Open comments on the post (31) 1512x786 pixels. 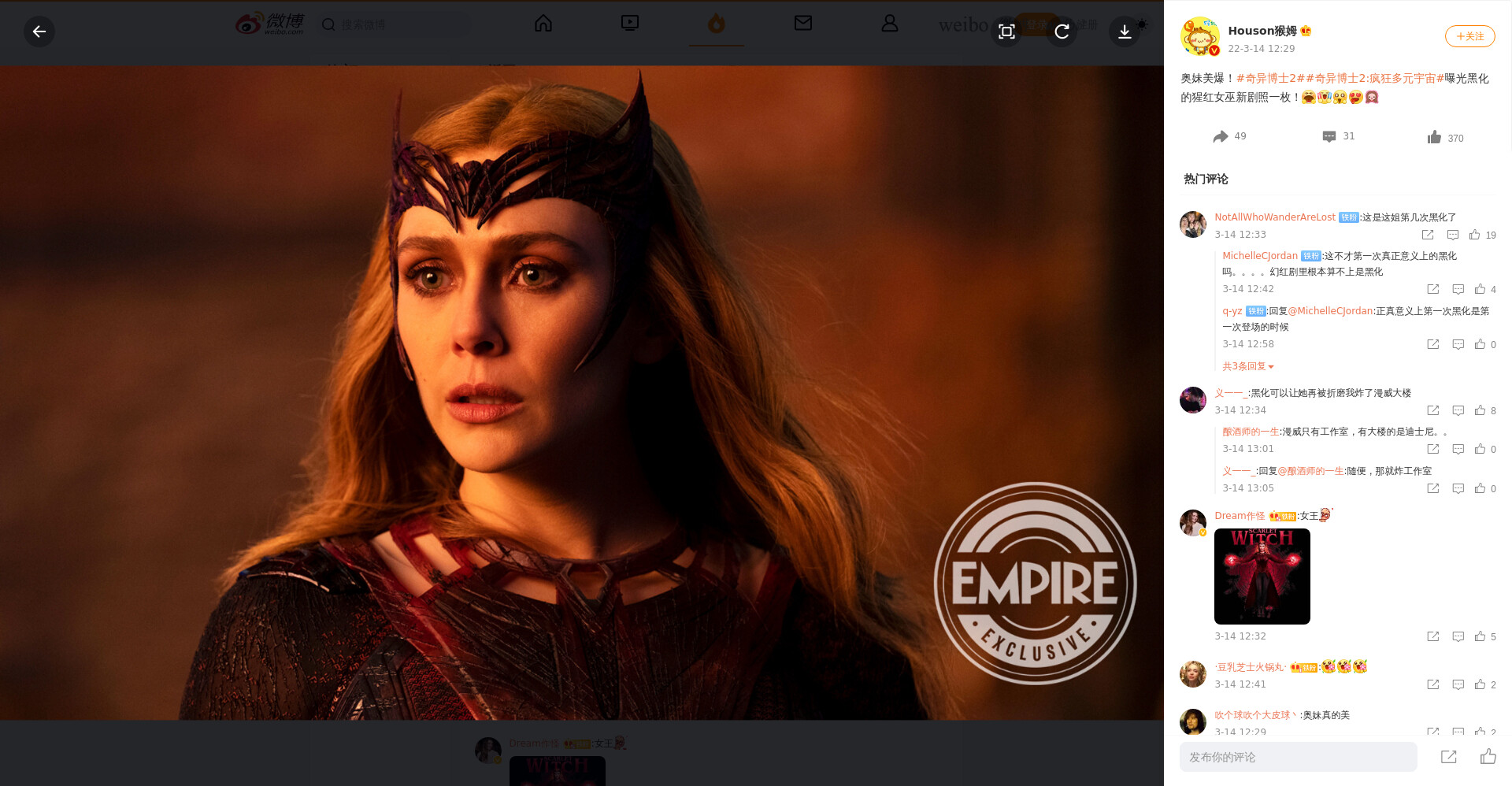pyautogui.click(x=1339, y=136)
